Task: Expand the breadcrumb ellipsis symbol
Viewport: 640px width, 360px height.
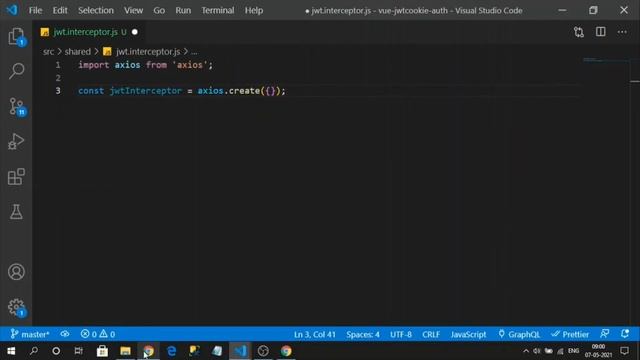Action: [194, 52]
